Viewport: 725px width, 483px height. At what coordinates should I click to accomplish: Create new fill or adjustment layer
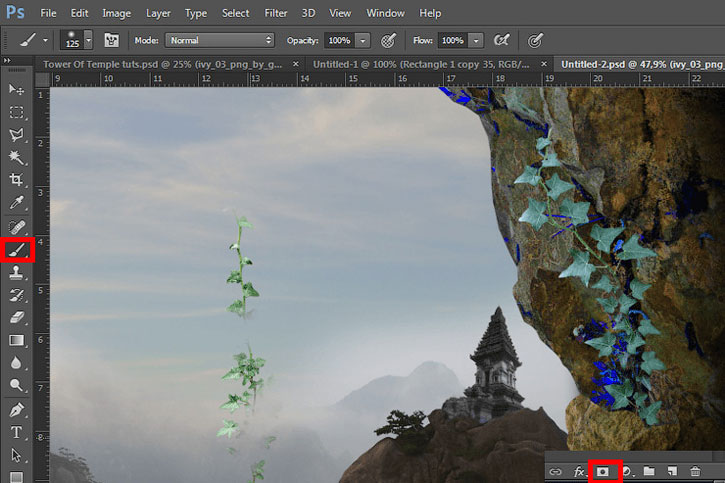[x=627, y=471]
